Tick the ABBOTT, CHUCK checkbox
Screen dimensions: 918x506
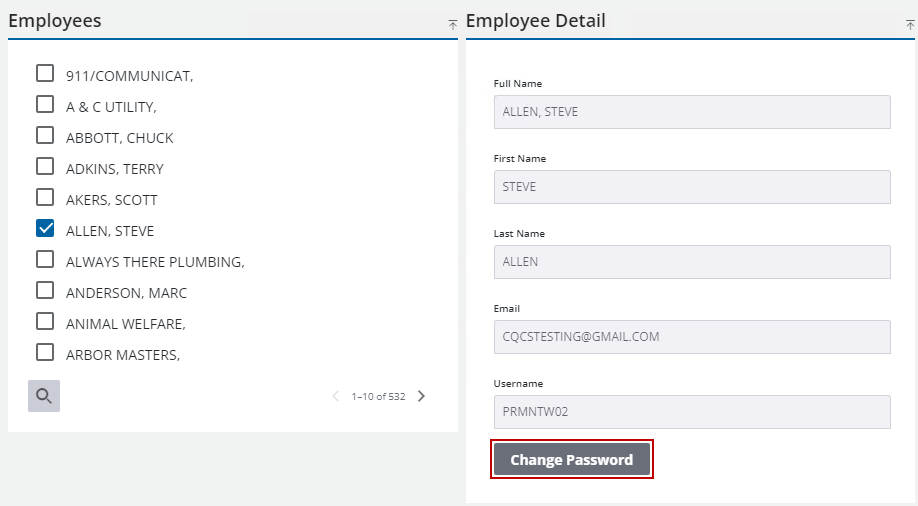point(45,135)
